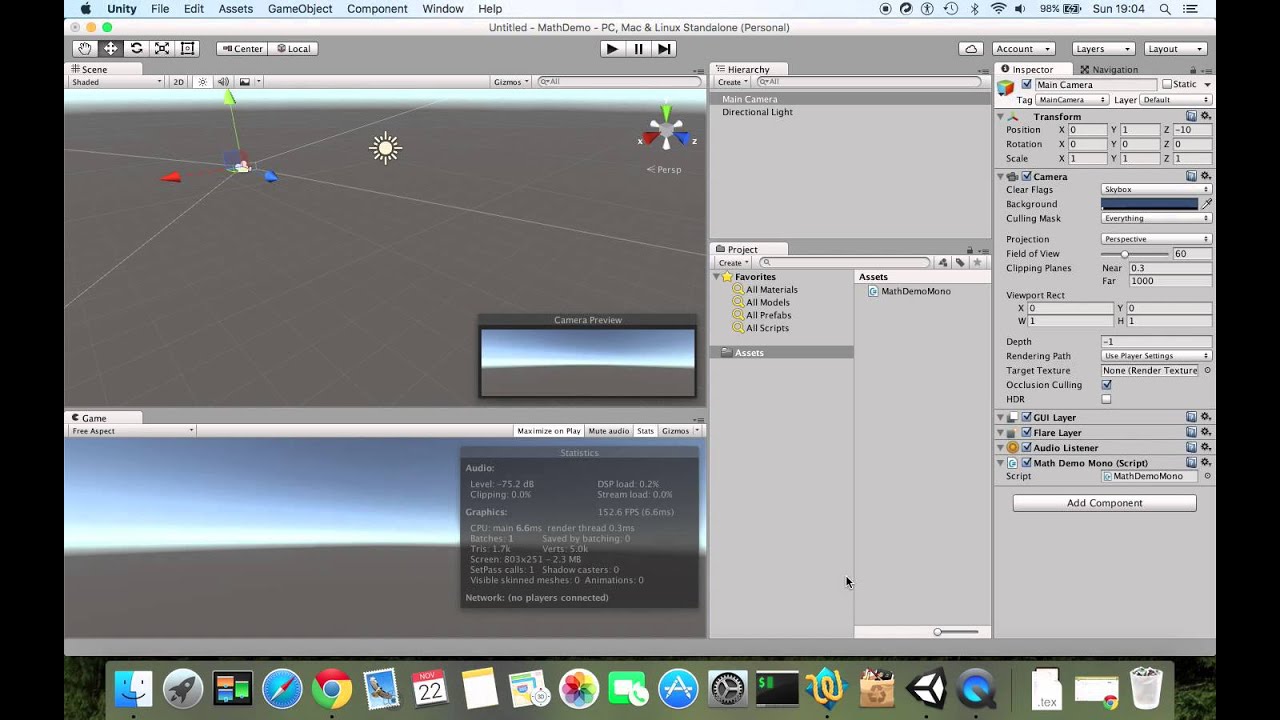Uncheck Occlusion Culling
This screenshot has width=1280, height=720.
coord(1106,385)
